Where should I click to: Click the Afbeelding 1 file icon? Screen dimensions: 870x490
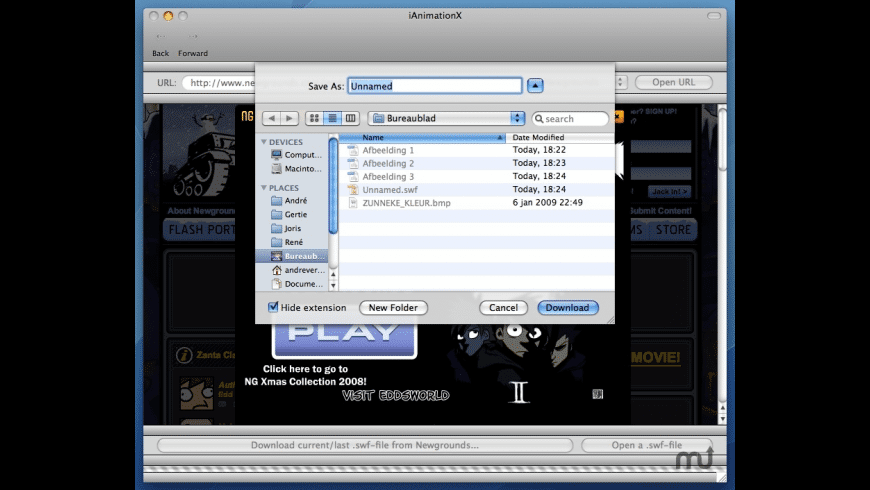pyautogui.click(x=352, y=150)
